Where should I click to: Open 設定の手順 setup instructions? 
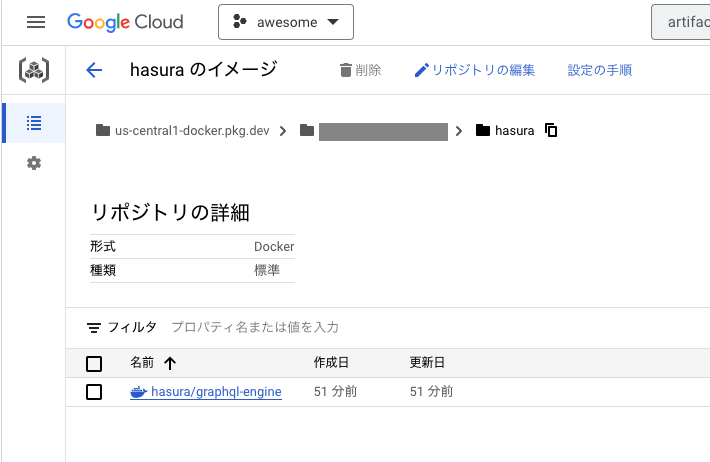click(600, 70)
